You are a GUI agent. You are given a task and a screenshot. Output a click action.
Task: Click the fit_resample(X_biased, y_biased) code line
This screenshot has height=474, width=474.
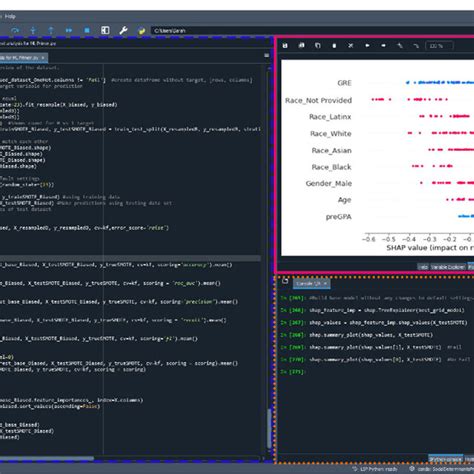pyautogui.click(x=59, y=105)
